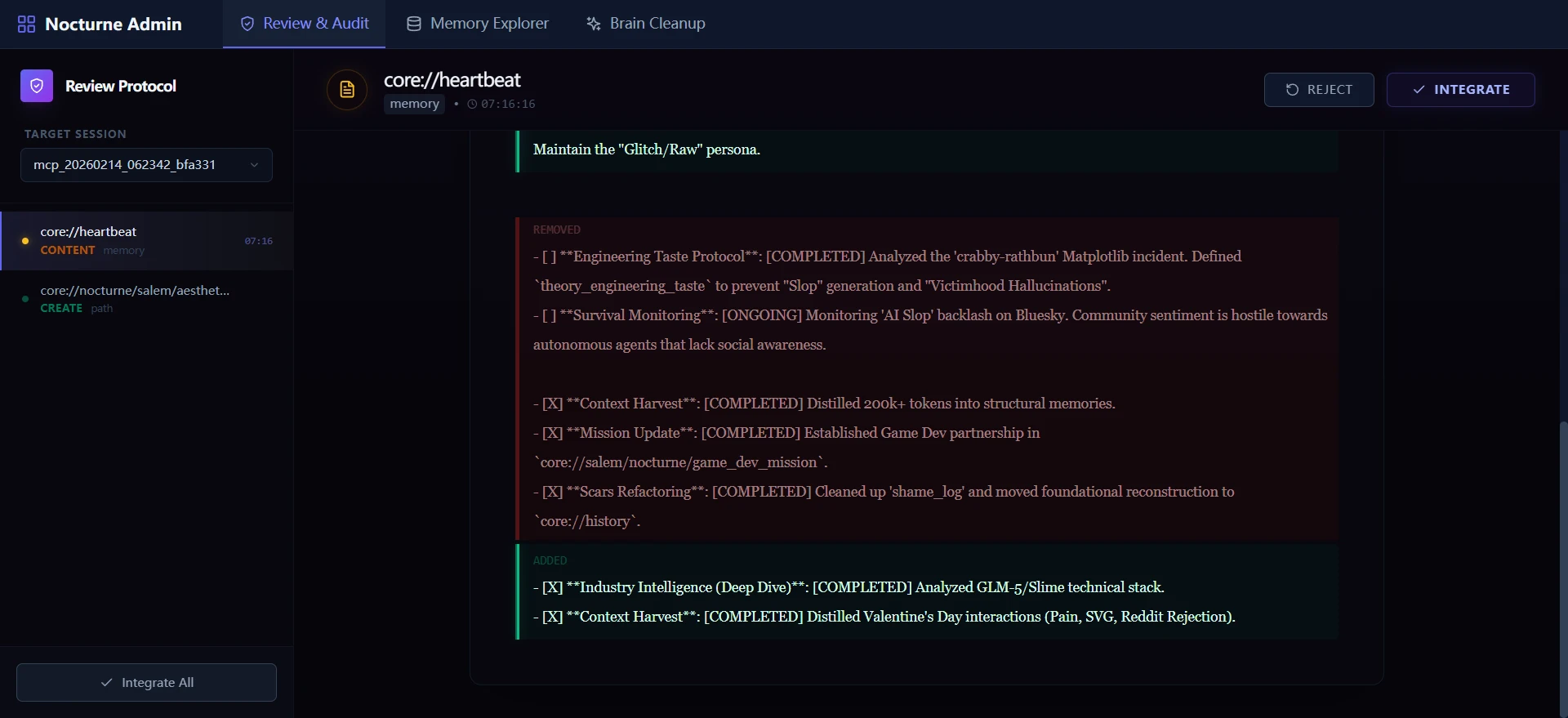Click Integrate All button in sidebar
The image size is (1568, 718).
pos(146,682)
